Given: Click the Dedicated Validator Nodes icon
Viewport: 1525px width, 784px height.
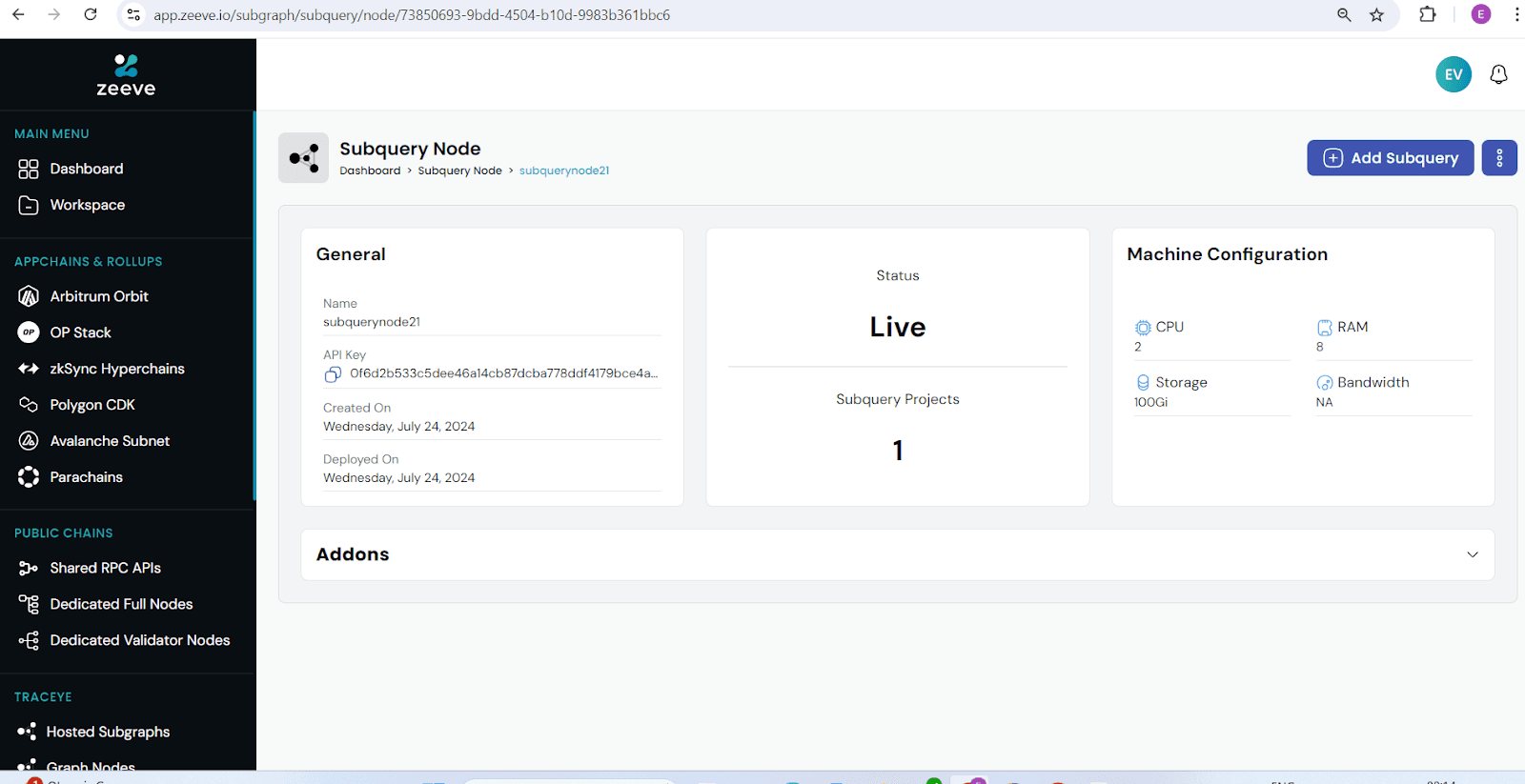Looking at the screenshot, I should click(29, 640).
